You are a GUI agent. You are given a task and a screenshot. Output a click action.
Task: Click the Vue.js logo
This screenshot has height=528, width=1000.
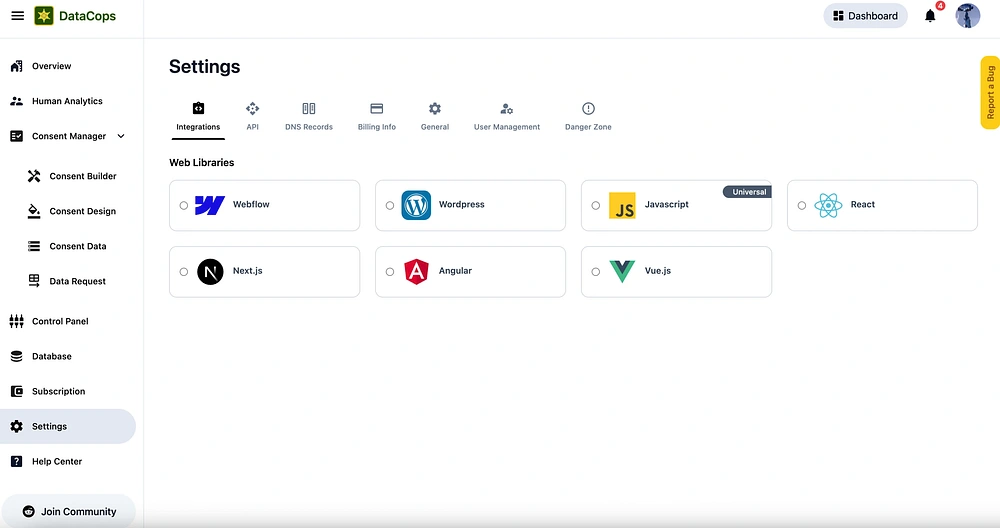tap(622, 271)
